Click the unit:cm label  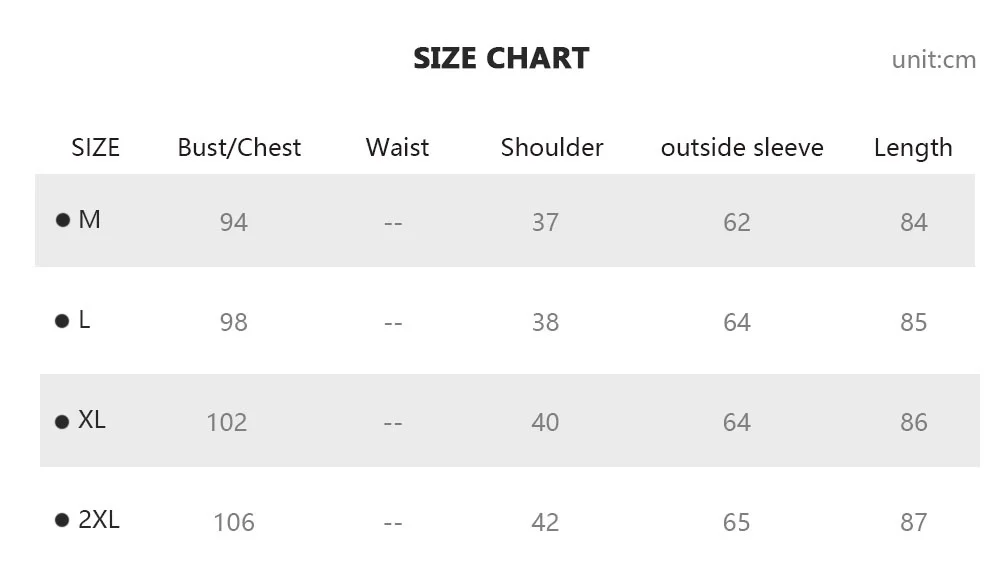(934, 60)
